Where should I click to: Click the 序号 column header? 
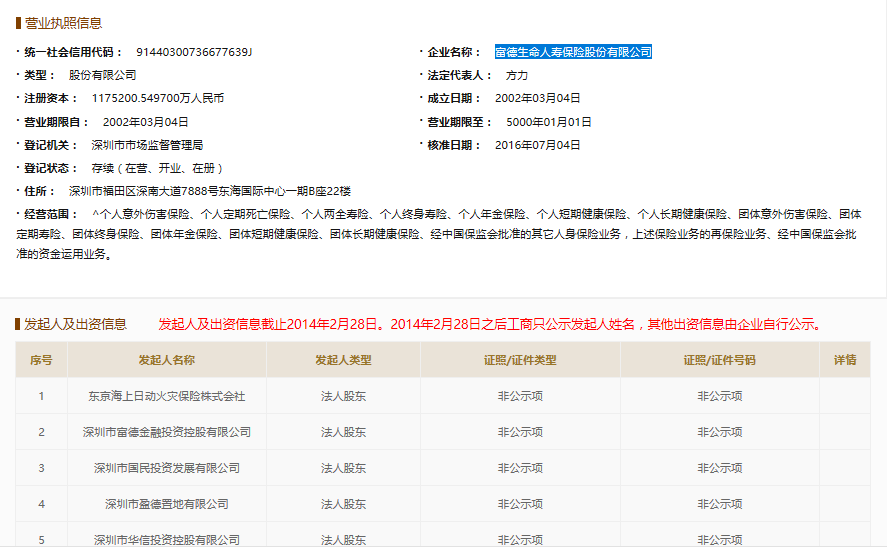(41, 360)
